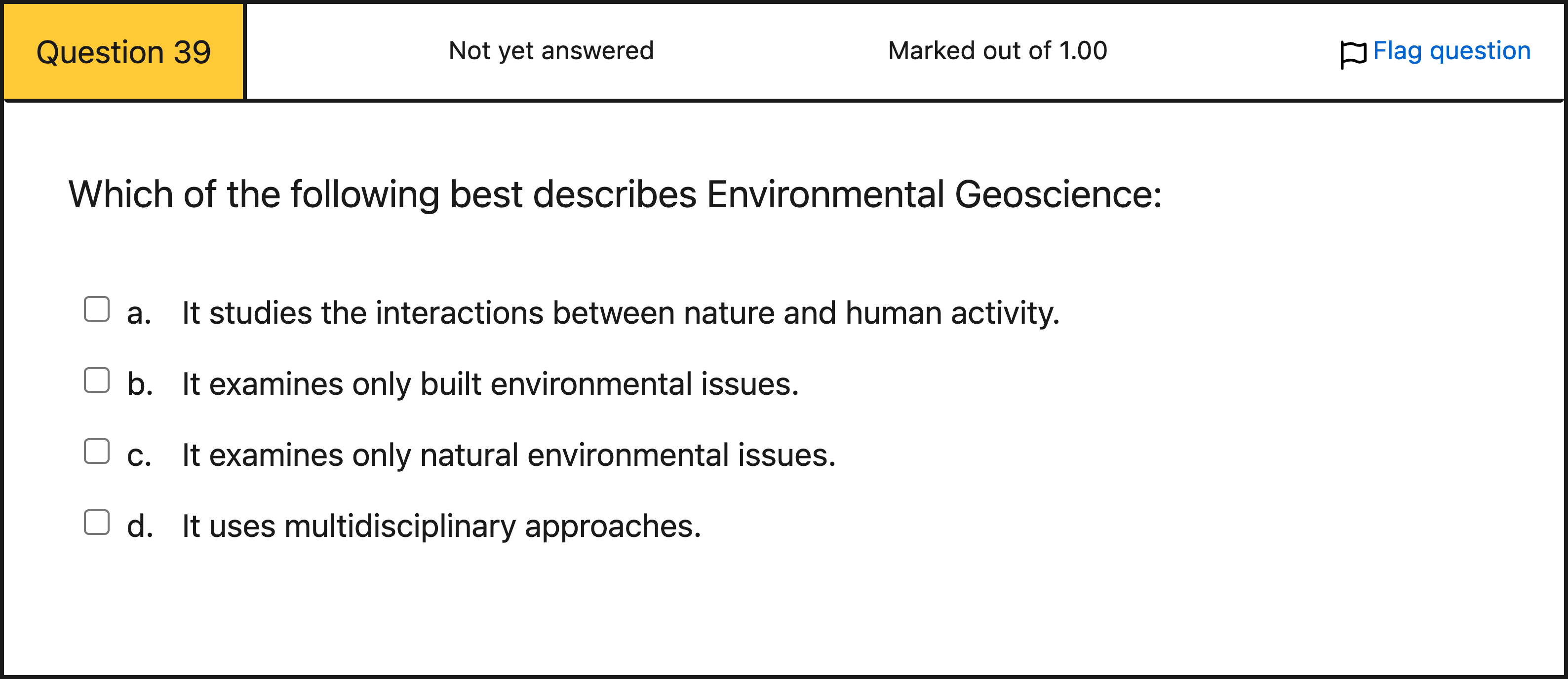Select the 'multidisciplinary approaches' answer text
Image resolution: width=1568 pixels, height=679 pixels.
[x=441, y=527]
